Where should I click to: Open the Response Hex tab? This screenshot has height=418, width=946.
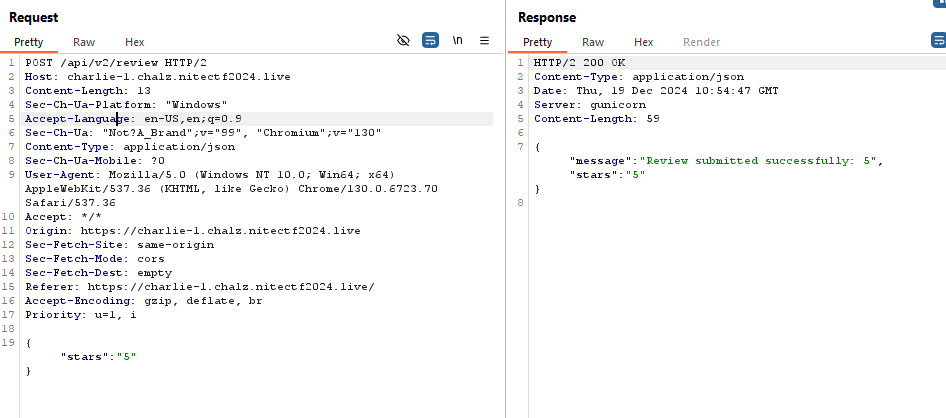643,42
